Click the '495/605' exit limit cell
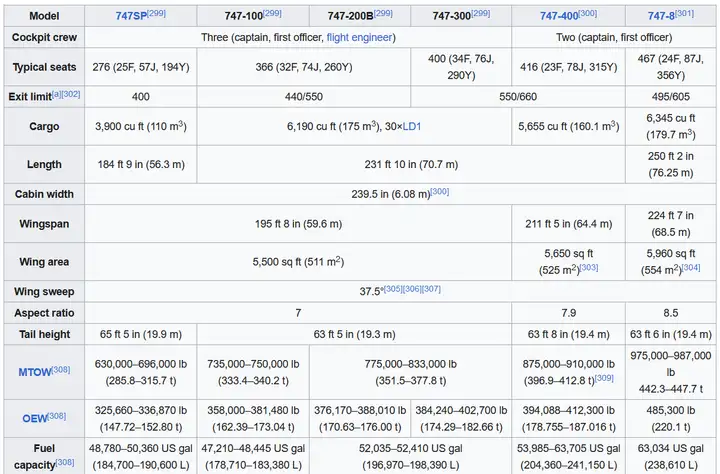The height and width of the screenshot is (474, 720). coord(671,97)
